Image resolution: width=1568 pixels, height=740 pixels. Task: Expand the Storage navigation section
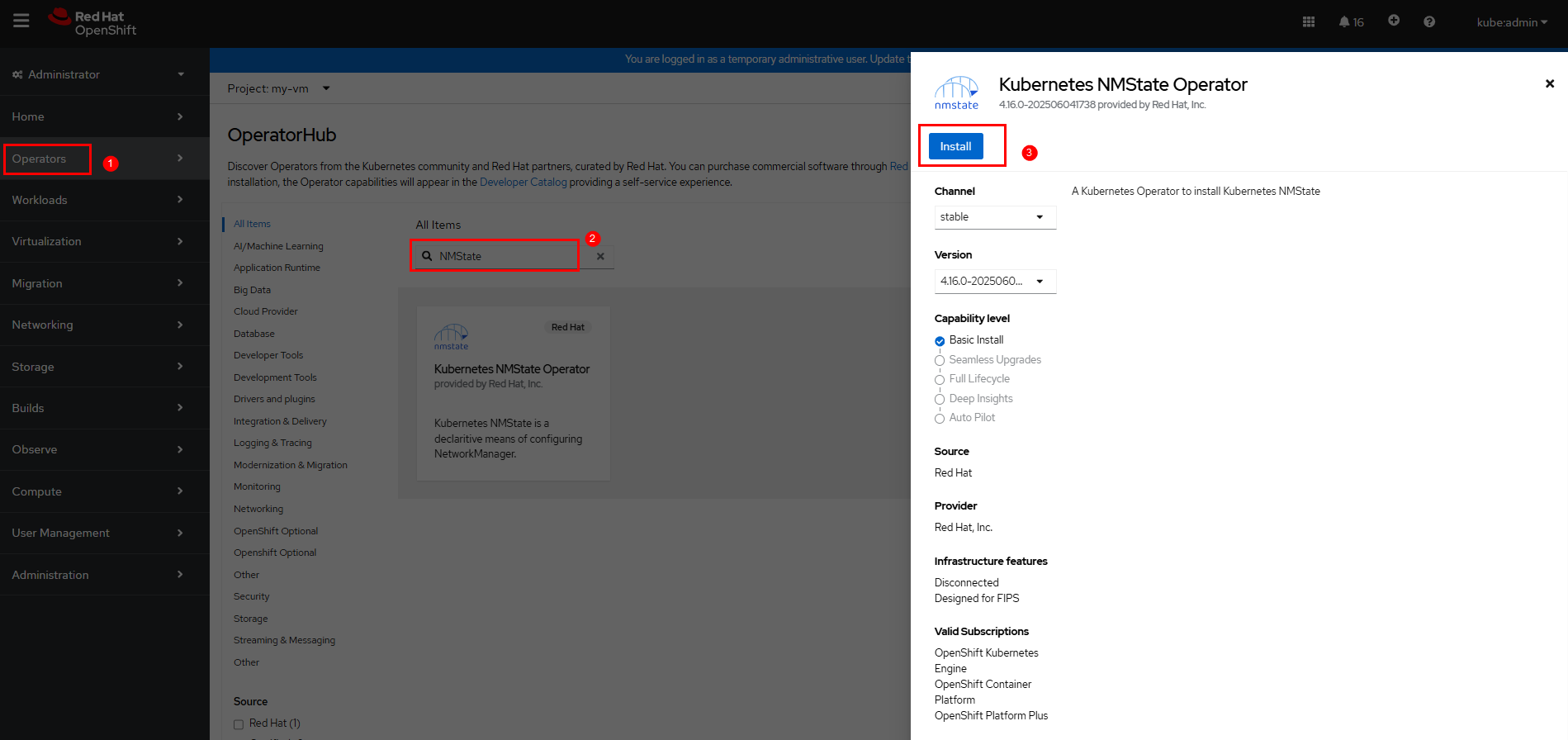click(105, 367)
